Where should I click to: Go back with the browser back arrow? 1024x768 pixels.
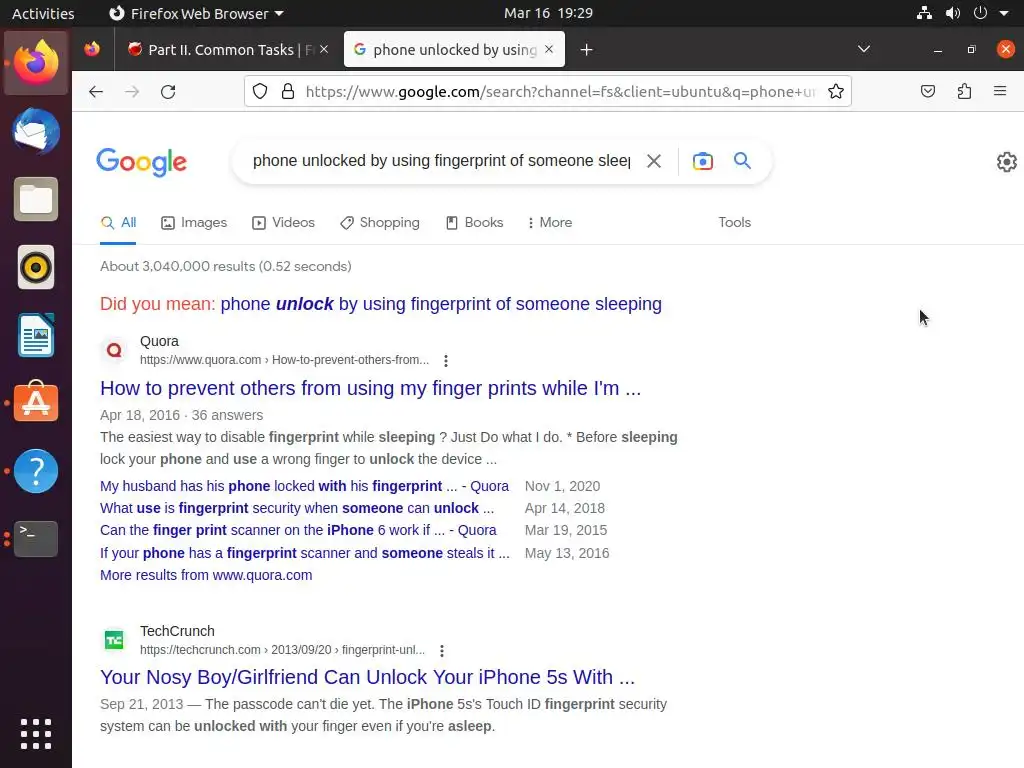96,91
